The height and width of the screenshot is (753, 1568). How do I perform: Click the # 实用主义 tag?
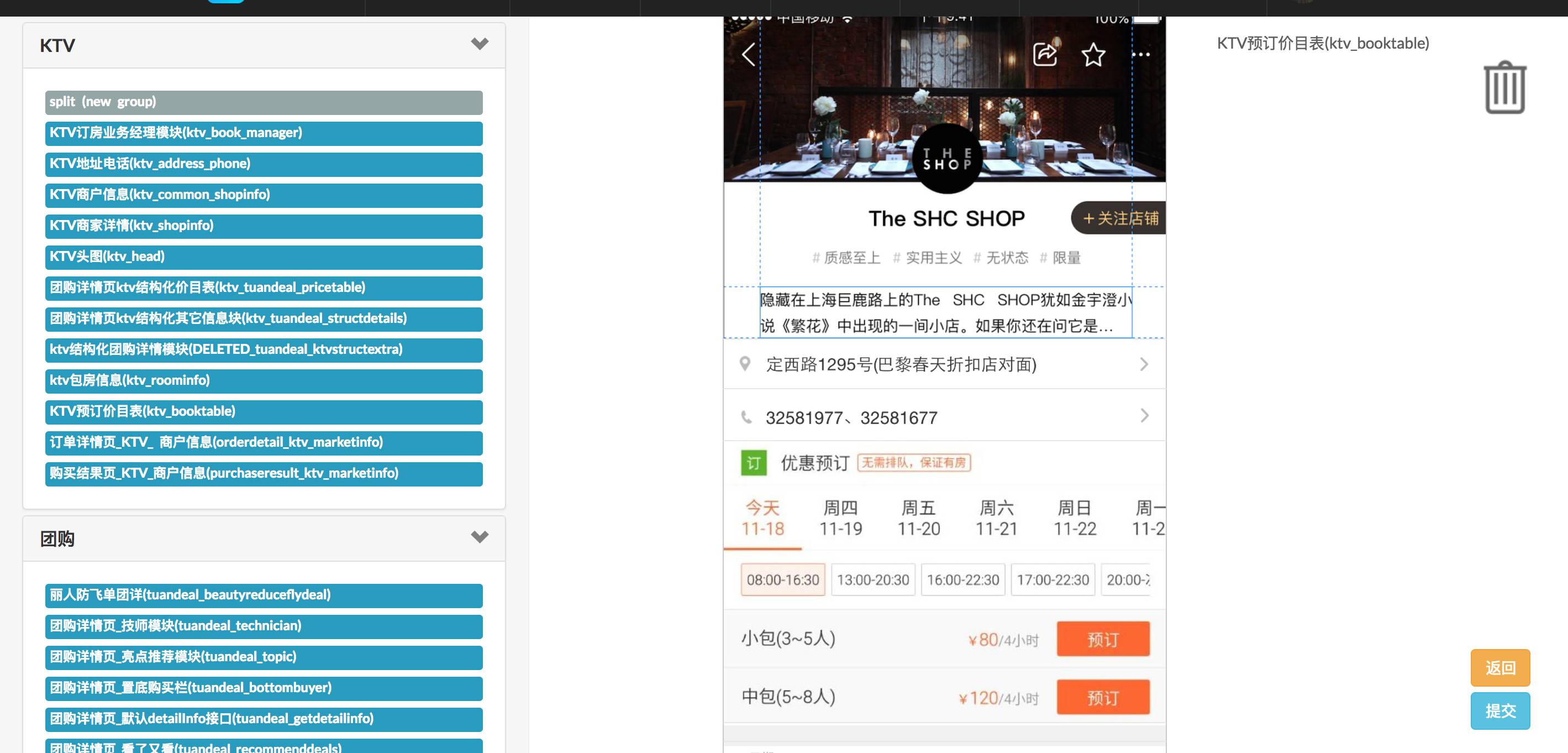(x=927, y=258)
